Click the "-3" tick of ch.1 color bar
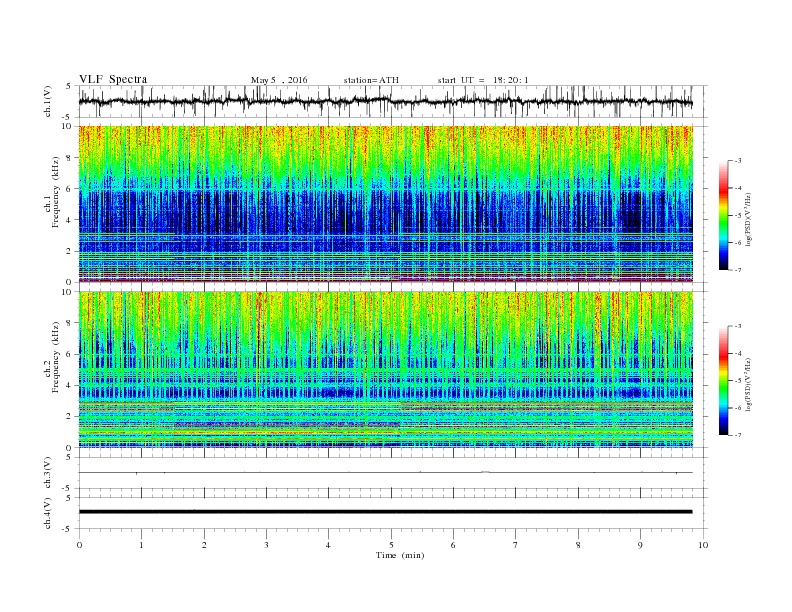Image resolution: width=792 pixels, height=612 pixels. [738, 161]
